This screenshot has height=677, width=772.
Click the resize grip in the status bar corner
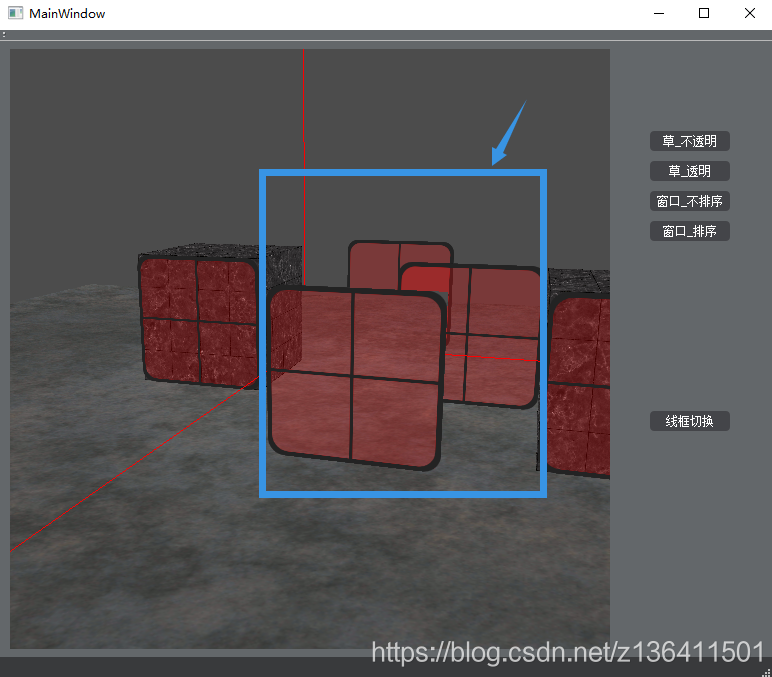coord(767,673)
